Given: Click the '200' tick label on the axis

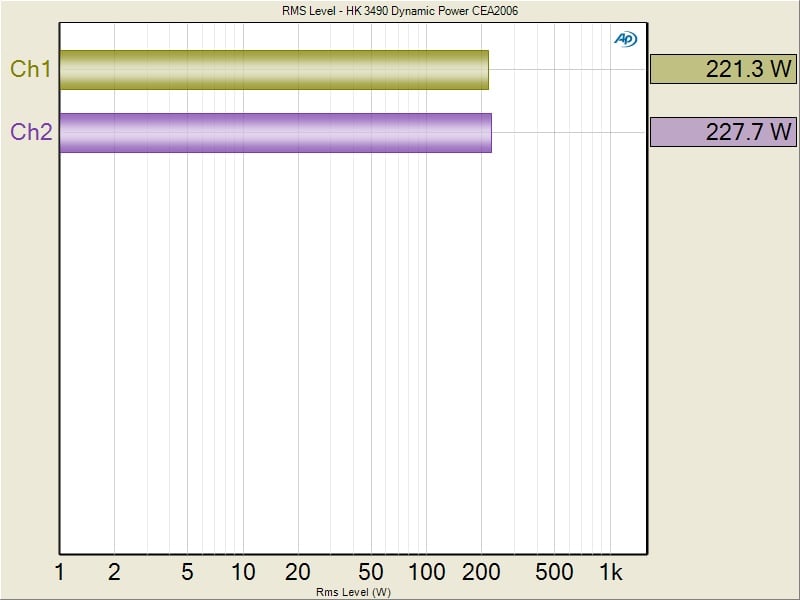Looking at the screenshot, I should 481,572.
